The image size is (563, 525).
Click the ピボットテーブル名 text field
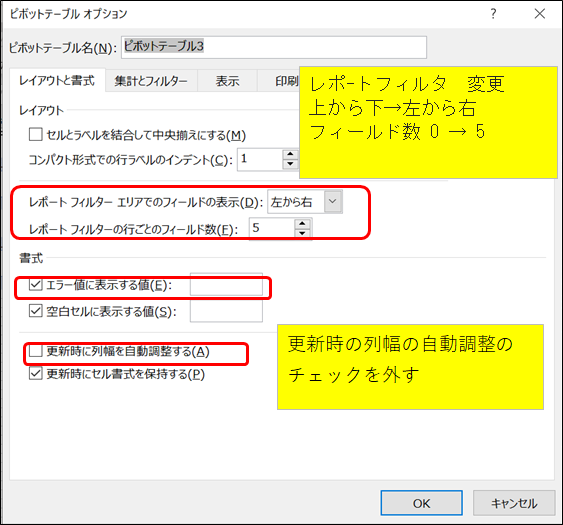pyautogui.click(x=274, y=47)
